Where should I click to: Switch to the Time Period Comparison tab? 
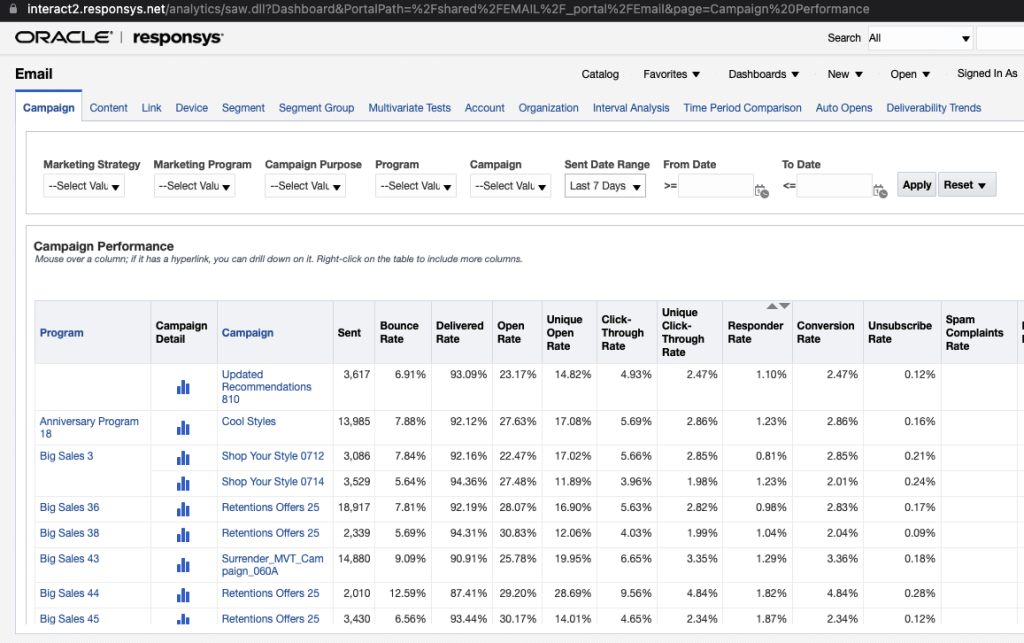coord(743,108)
